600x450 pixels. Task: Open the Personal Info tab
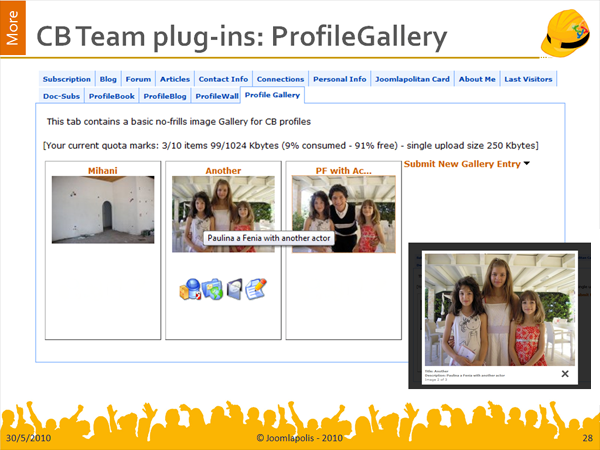(x=340, y=79)
